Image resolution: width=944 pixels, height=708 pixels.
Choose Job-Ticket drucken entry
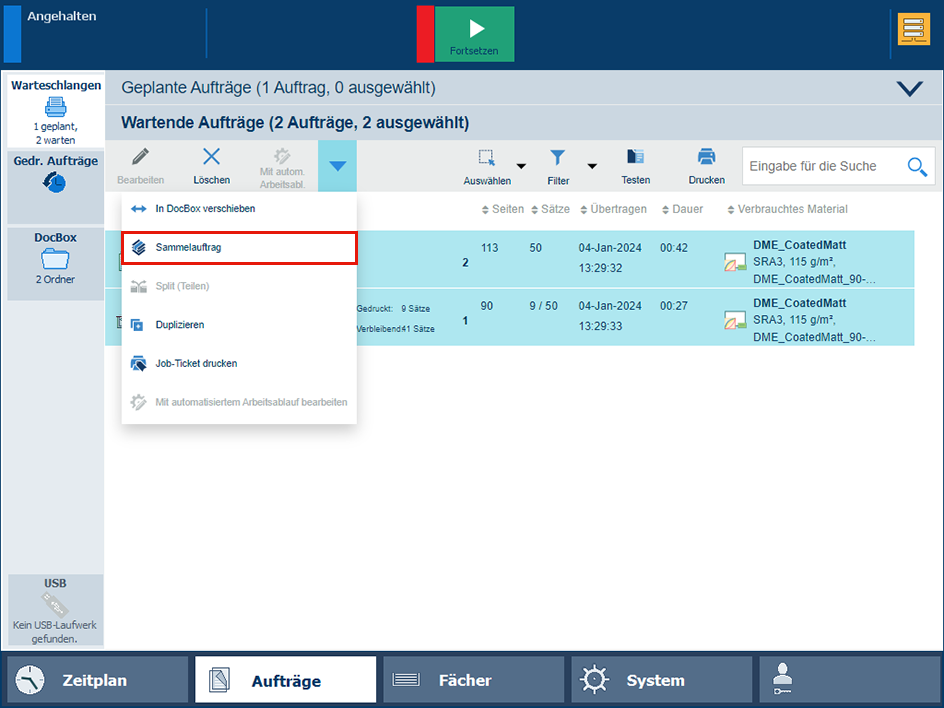pos(239,364)
